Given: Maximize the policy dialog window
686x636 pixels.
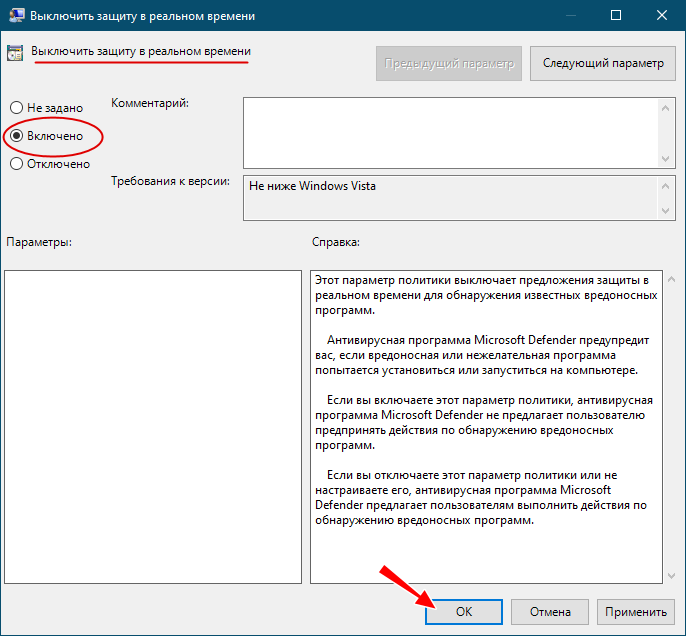Looking at the screenshot, I should (x=616, y=15).
